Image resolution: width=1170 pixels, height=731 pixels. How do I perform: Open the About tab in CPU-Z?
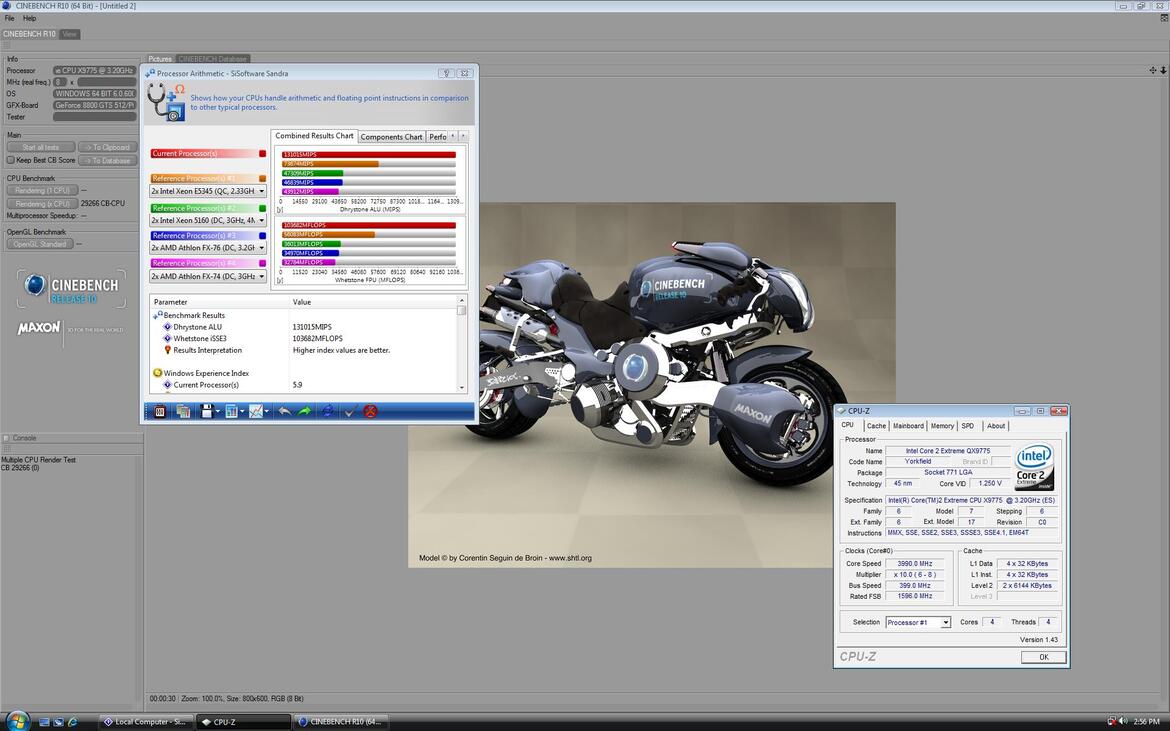995,426
